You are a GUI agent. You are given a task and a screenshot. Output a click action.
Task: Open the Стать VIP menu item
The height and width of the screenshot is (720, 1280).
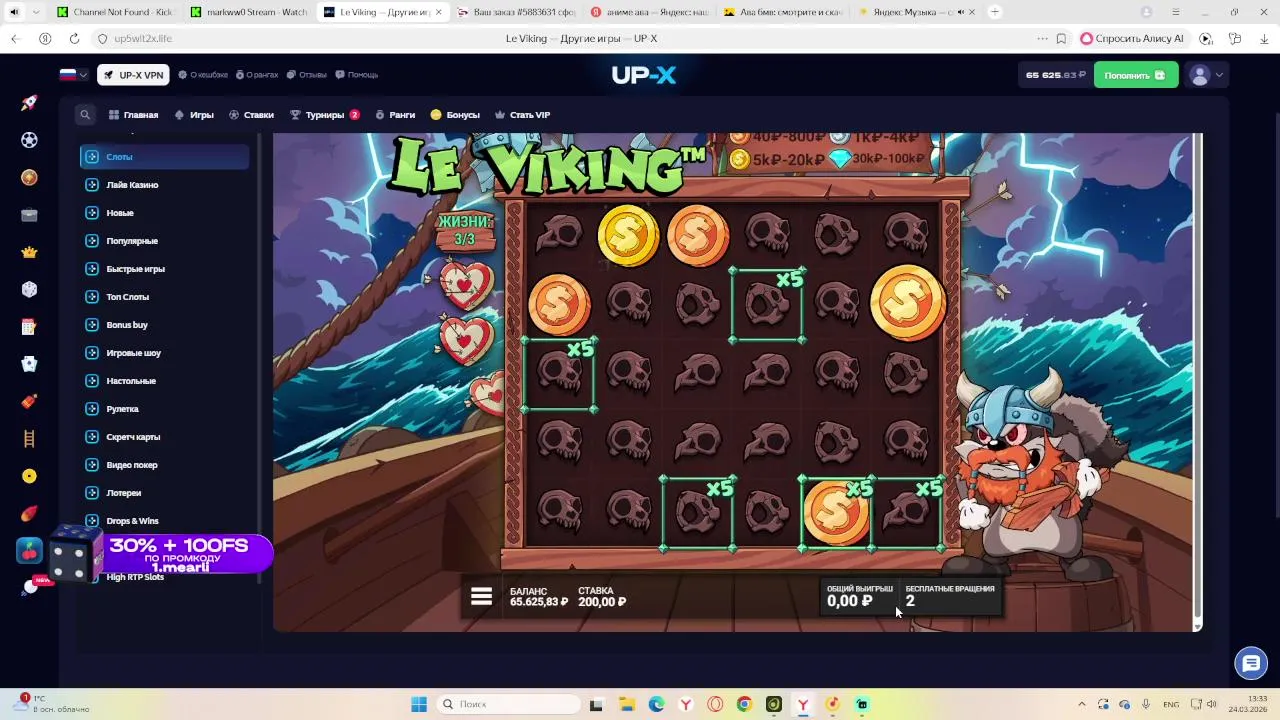click(522, 115)
